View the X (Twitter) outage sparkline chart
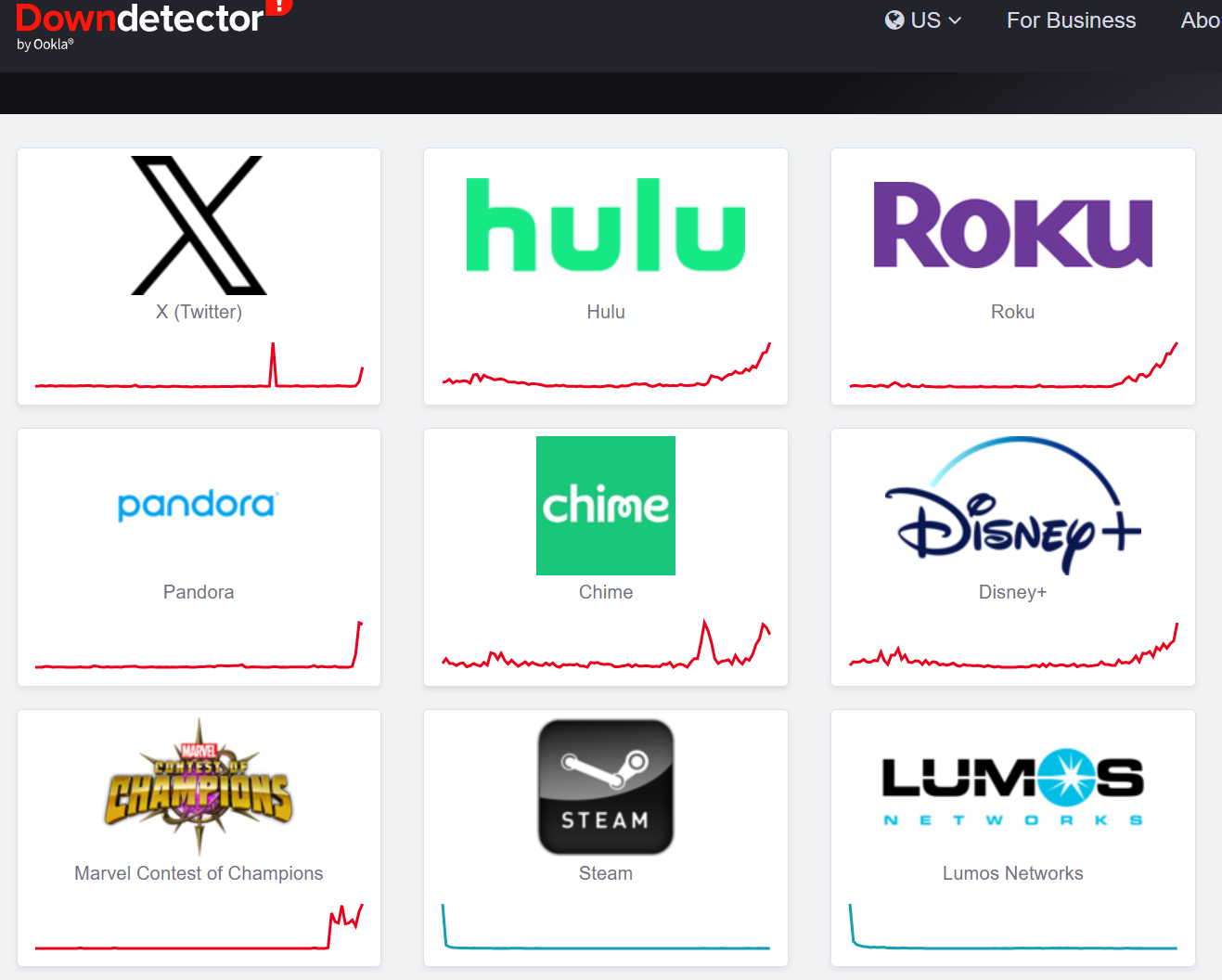The width and height of the screenshot is (1222, 980). (199, 366)
